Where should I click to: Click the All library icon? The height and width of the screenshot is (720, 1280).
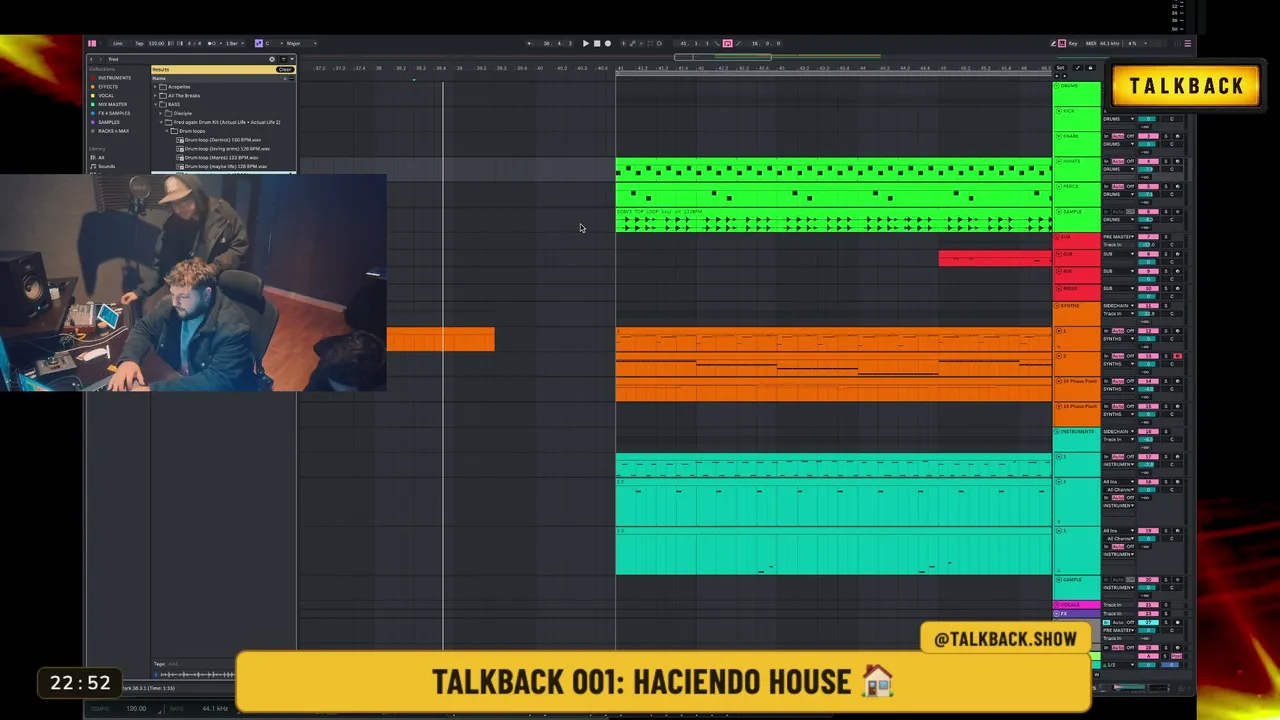[93, 157]
